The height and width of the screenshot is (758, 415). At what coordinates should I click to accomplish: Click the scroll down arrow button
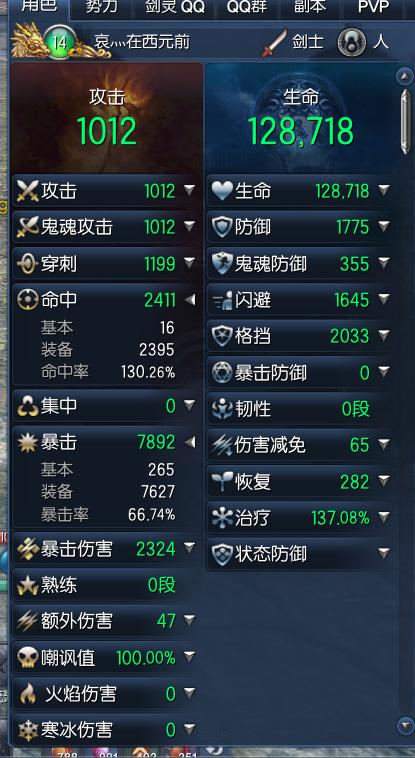pos(404,725)
